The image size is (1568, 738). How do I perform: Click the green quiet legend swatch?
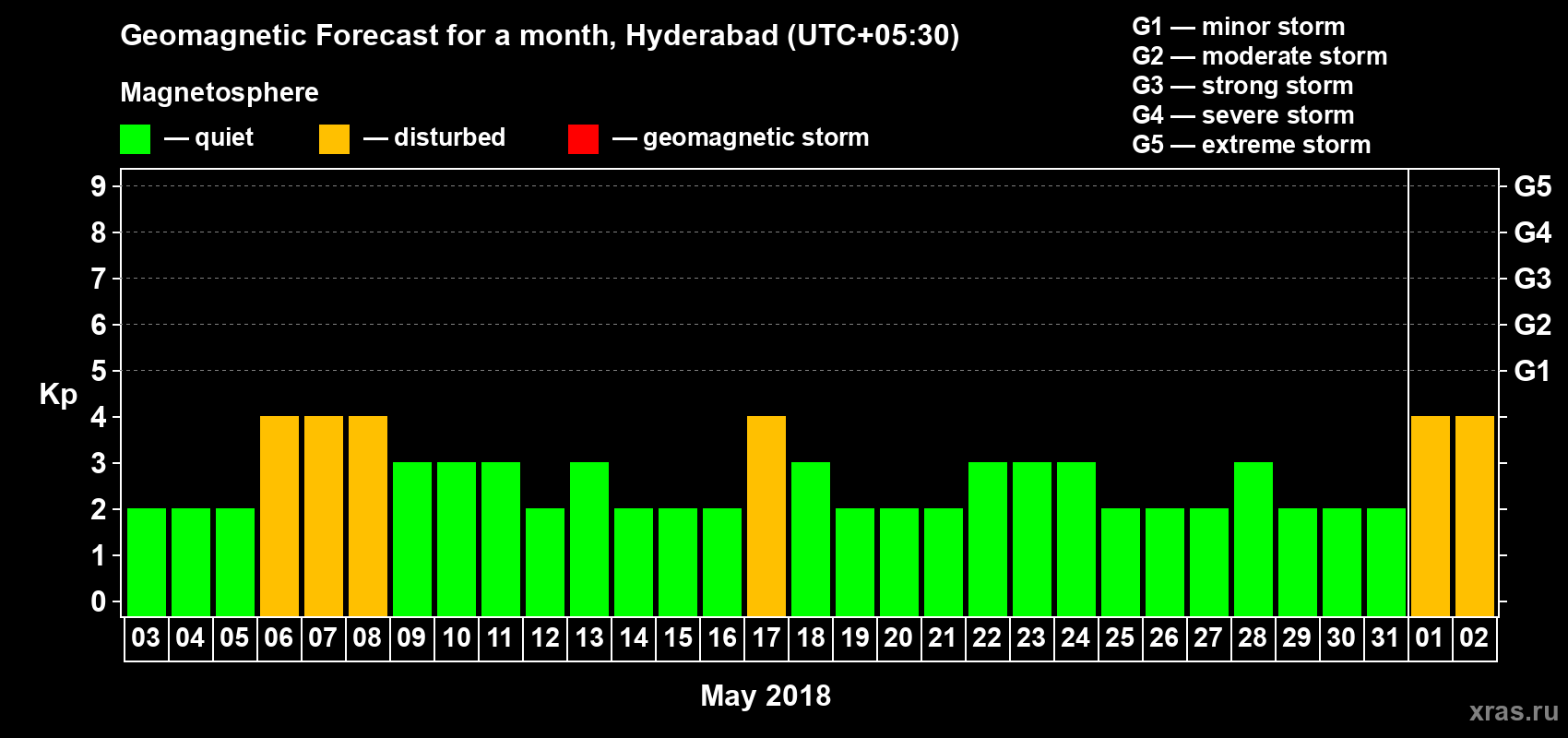click(135, 139)
